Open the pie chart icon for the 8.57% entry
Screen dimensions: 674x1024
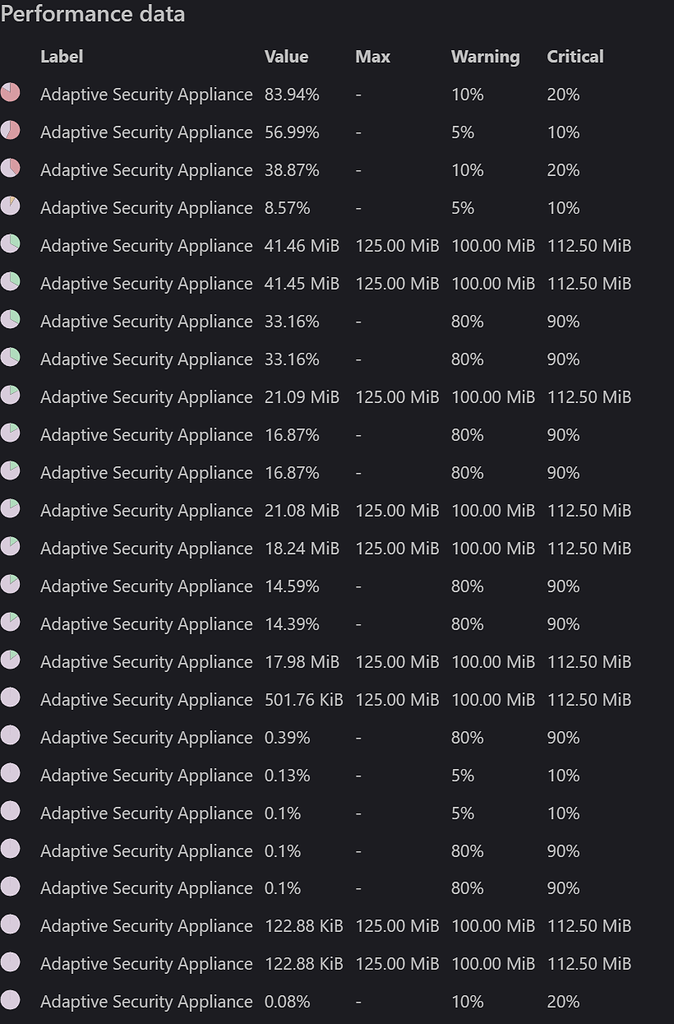[12, 208]
